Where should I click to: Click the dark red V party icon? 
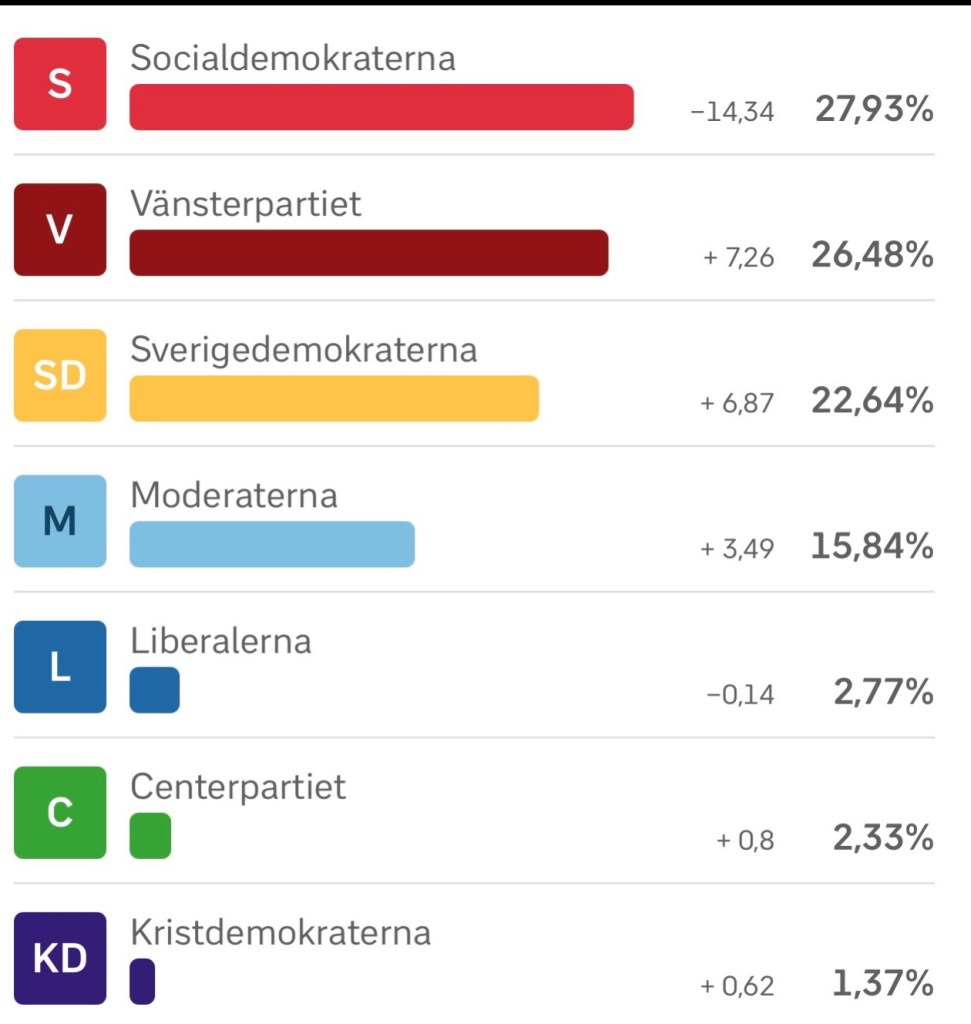(60, 230)
